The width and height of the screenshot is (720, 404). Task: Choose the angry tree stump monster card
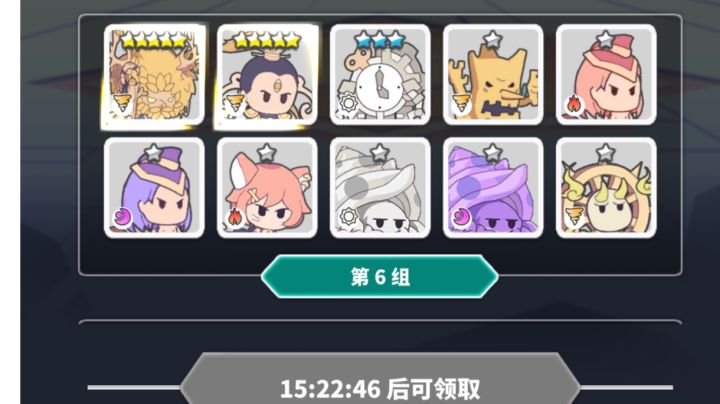pyautogui.click(x=493, y=75)
